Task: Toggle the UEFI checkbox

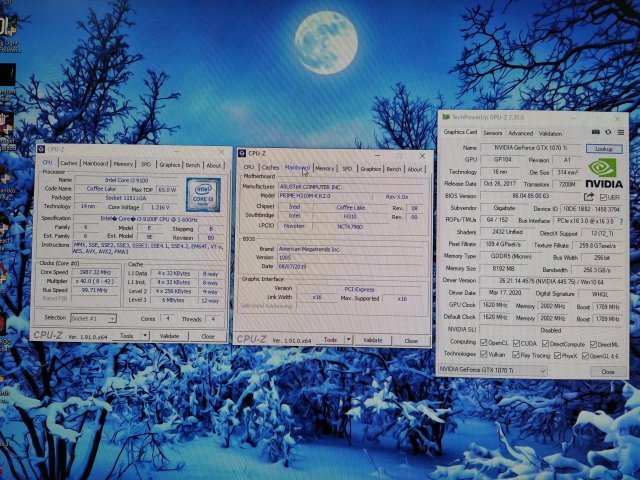Action: (602, 198)
